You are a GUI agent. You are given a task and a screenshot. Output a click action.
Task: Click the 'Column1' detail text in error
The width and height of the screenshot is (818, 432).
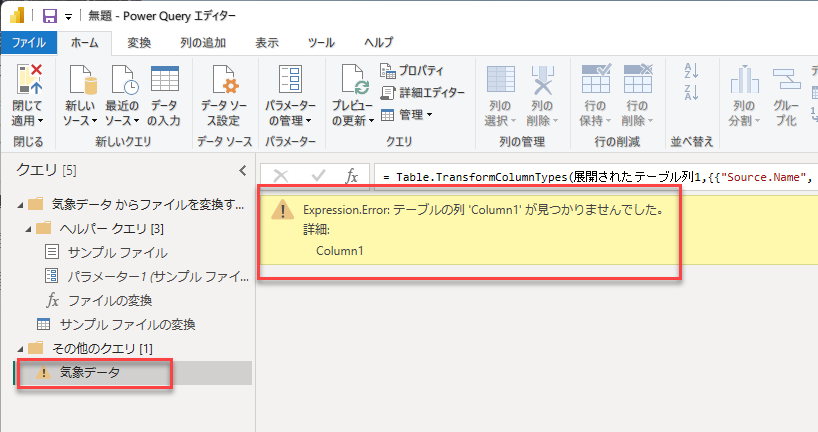pyautogui.click(x=340, y=251)
